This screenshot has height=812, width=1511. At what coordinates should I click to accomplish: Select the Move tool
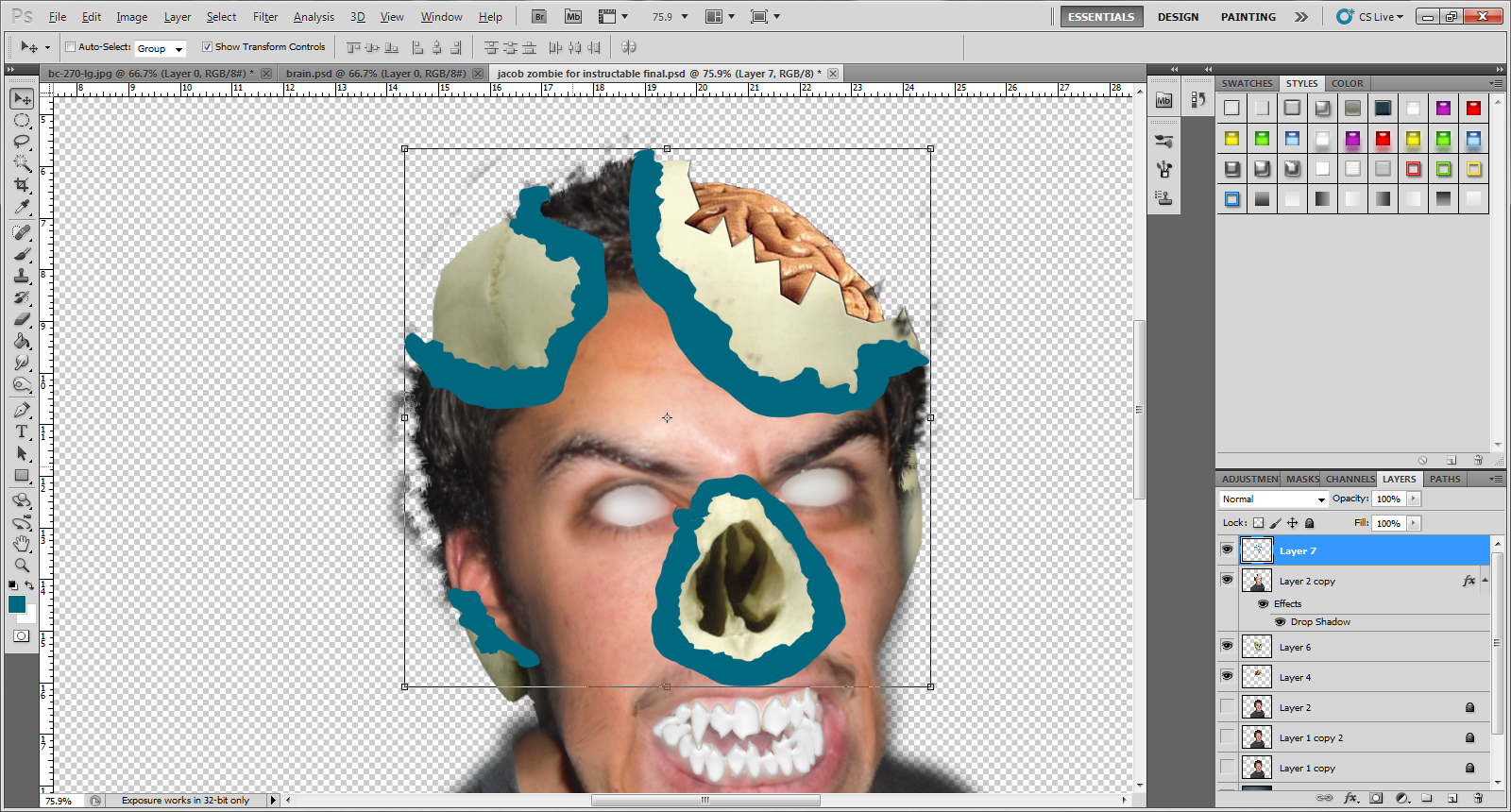click(22, 99)
